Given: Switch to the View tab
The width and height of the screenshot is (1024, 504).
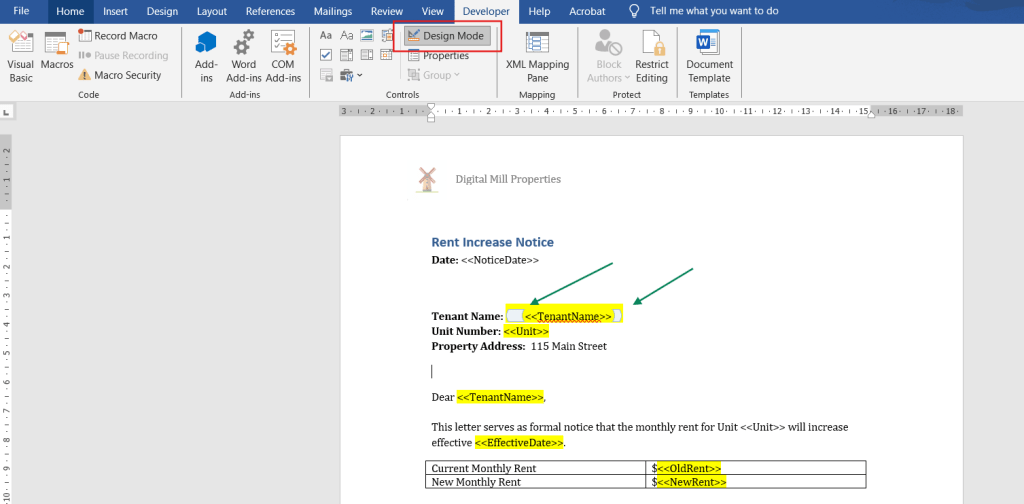Looking at the screenshot, I should (432, 11).
